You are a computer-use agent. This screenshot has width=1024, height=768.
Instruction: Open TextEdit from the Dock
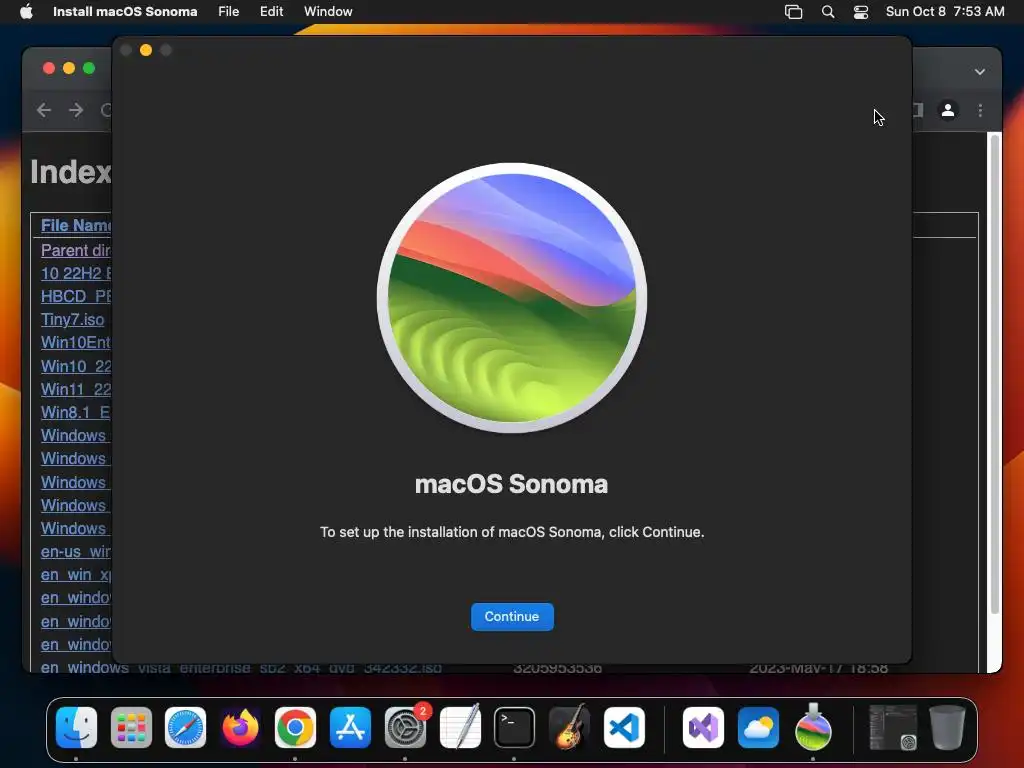pyautogui.click(x=460, y=727)
